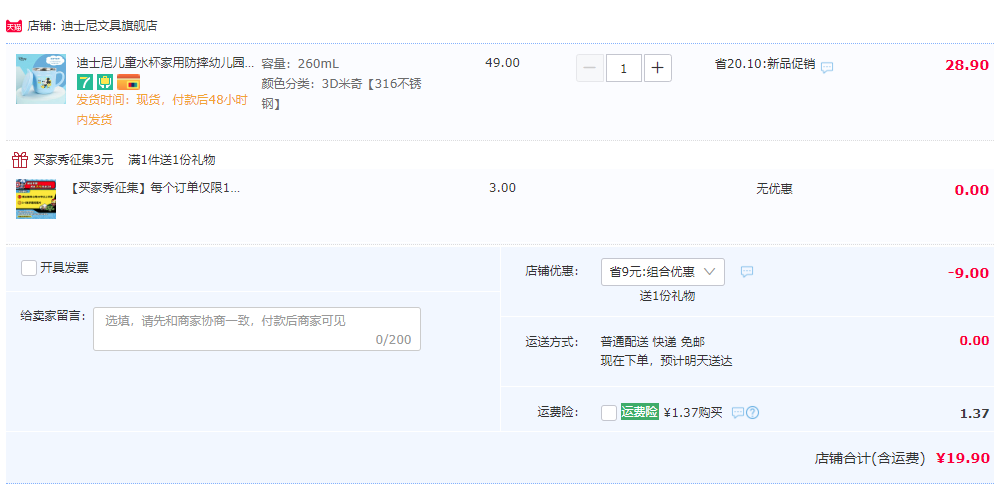Click the 省20.10:新品促销 promotion text

click(765, 64)
